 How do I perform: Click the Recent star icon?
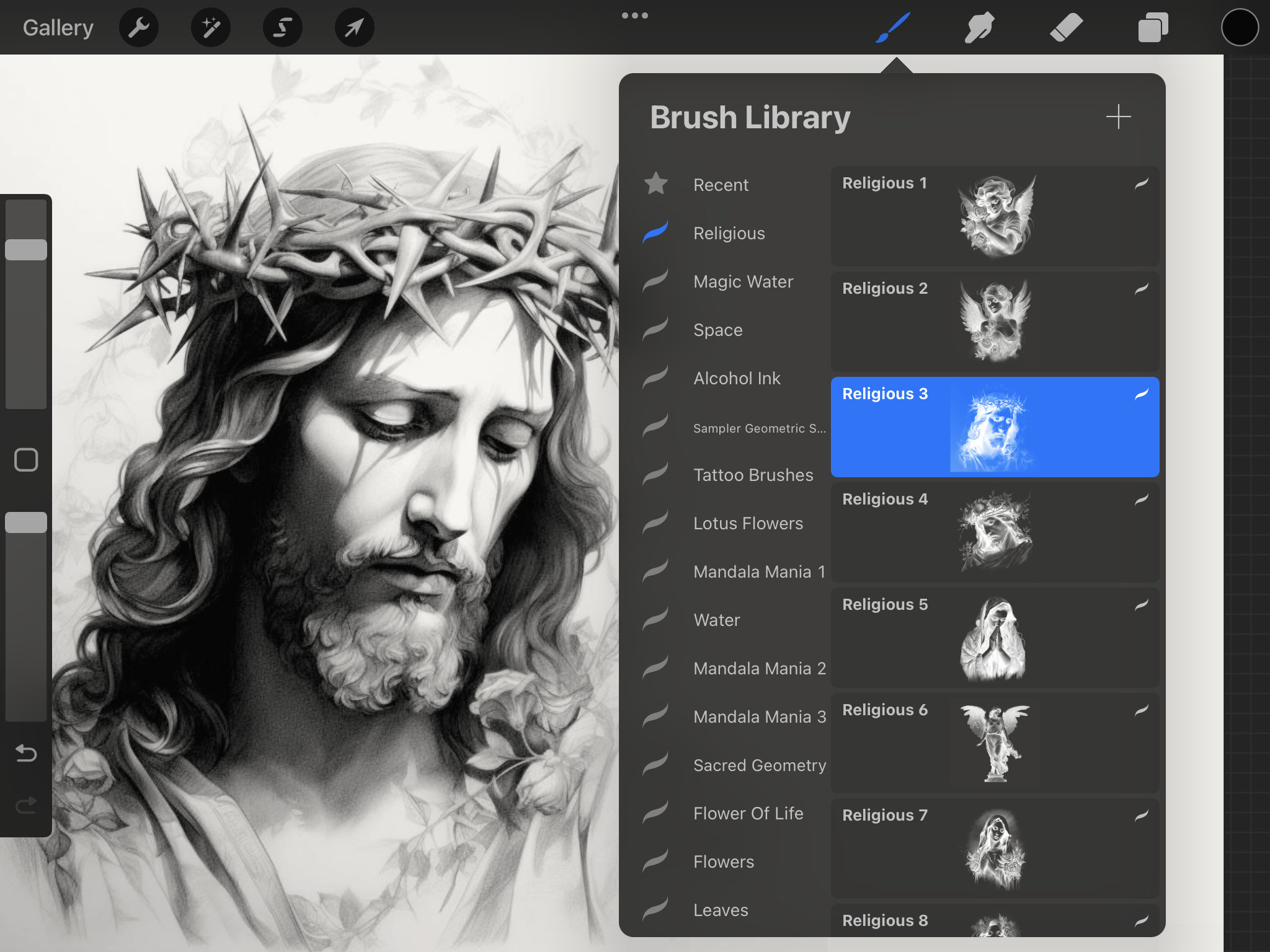click(656, 183)
